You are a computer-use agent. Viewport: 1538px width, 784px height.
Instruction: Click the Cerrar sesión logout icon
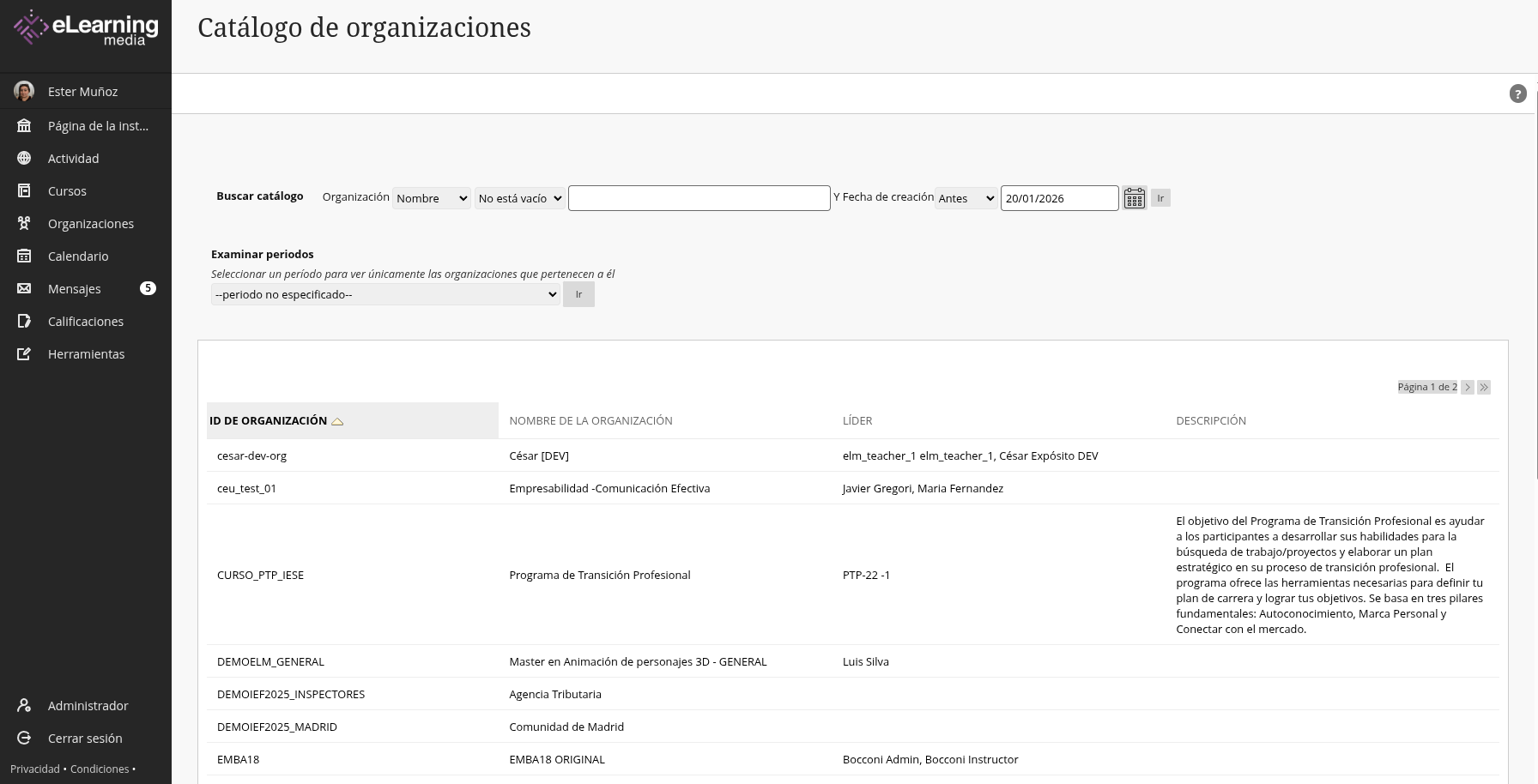(24, 738)
